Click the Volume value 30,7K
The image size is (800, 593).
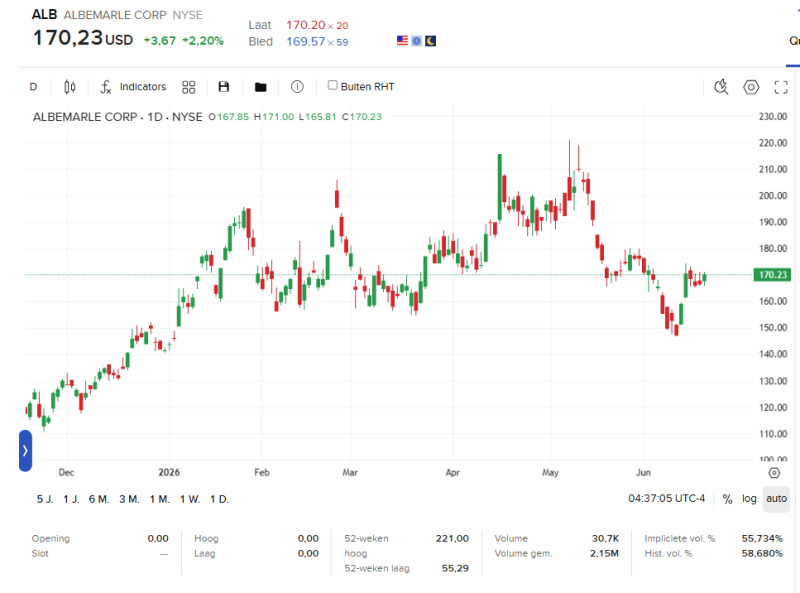[606, 538]
